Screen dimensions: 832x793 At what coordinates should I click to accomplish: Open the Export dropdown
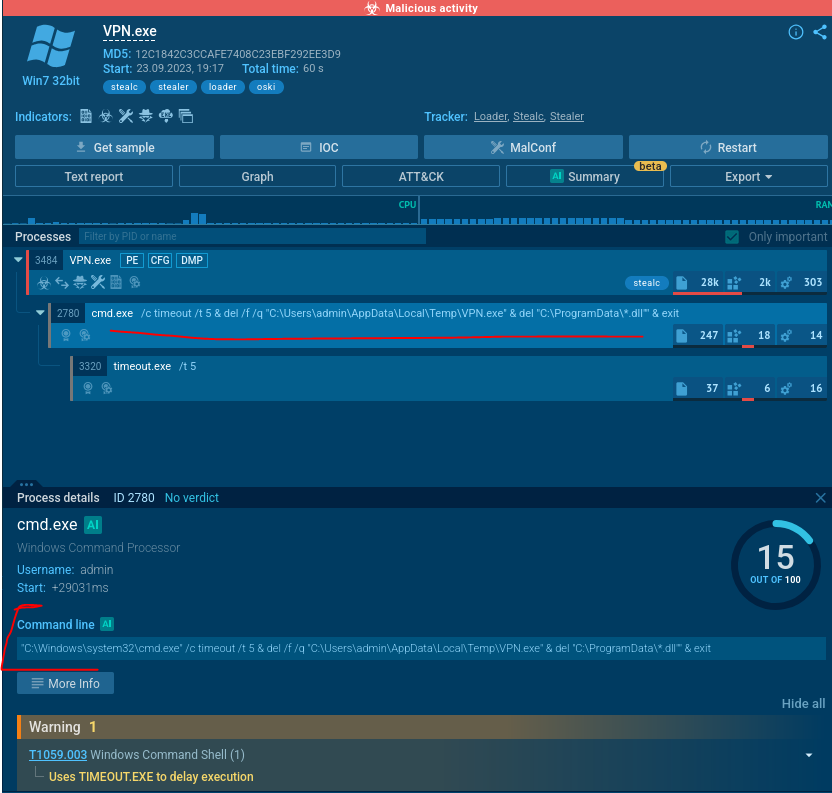click(x=748, y=177)
